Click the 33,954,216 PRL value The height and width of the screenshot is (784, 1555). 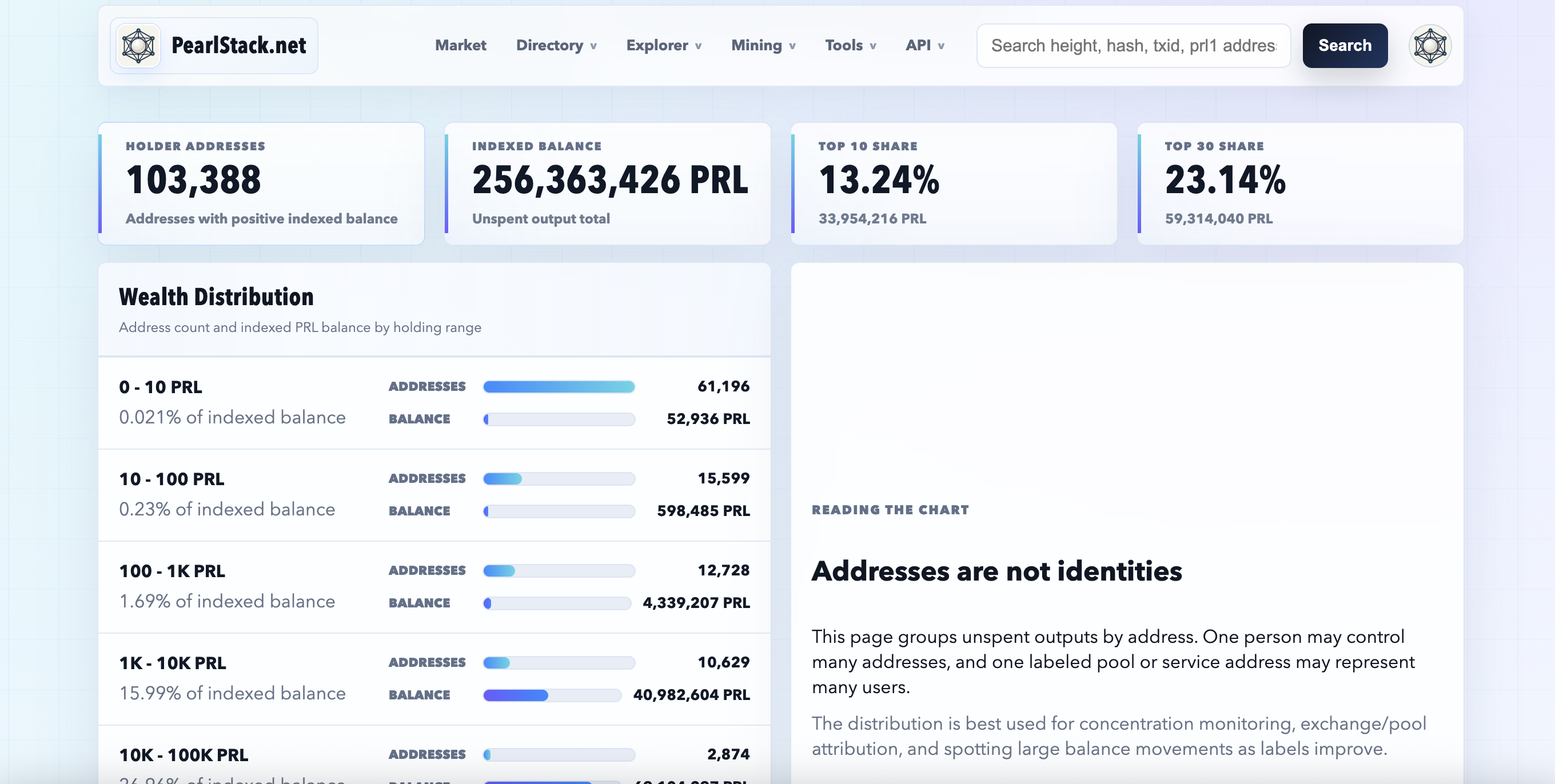(872, 218)
